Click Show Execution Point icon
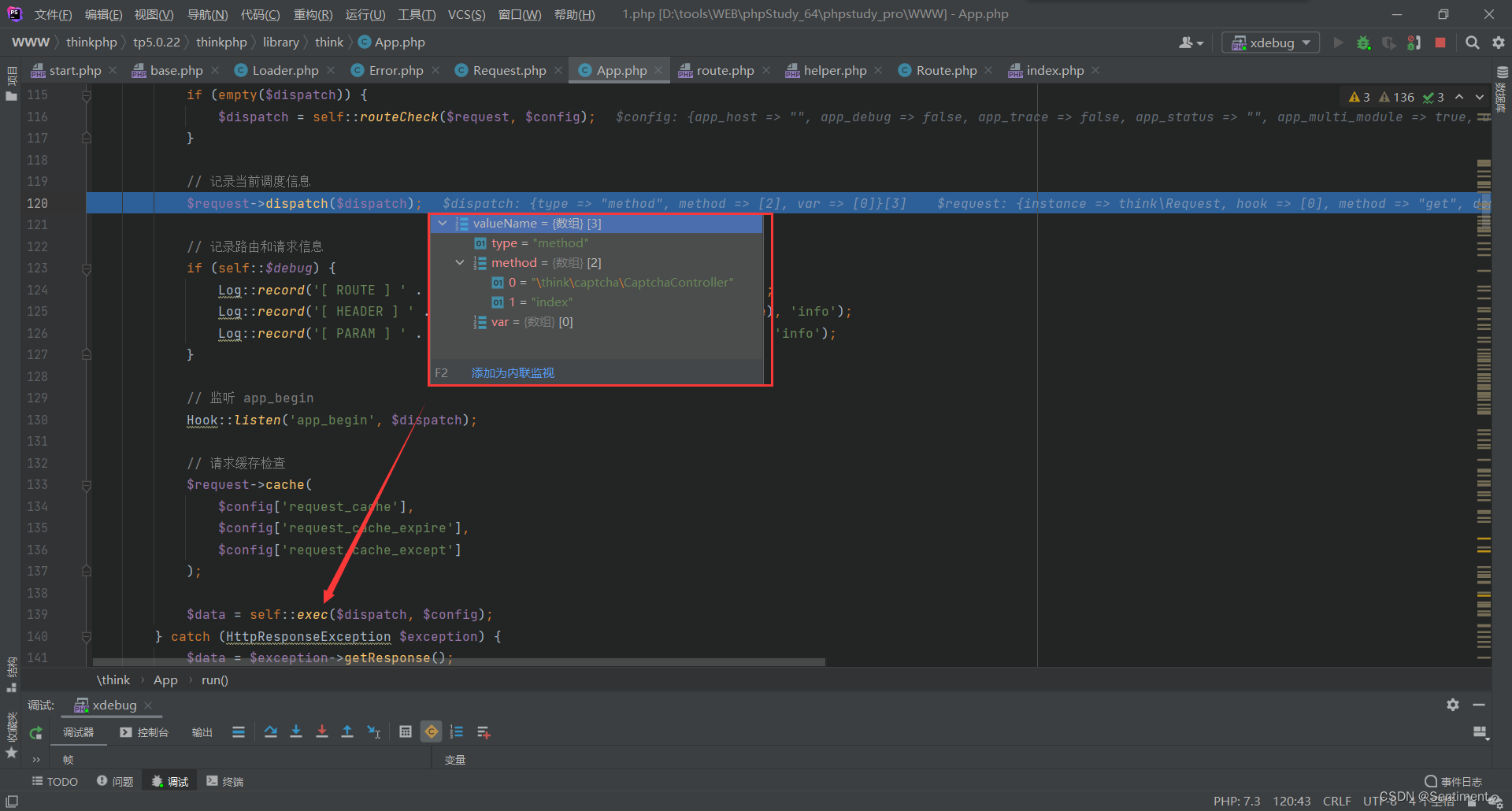 [x=239, y=732]
